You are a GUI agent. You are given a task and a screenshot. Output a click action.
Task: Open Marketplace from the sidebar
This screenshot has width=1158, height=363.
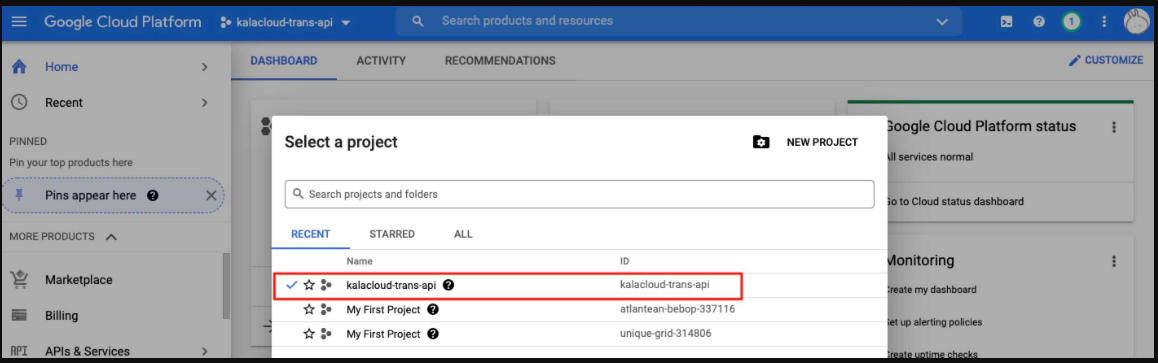(78, 280)
